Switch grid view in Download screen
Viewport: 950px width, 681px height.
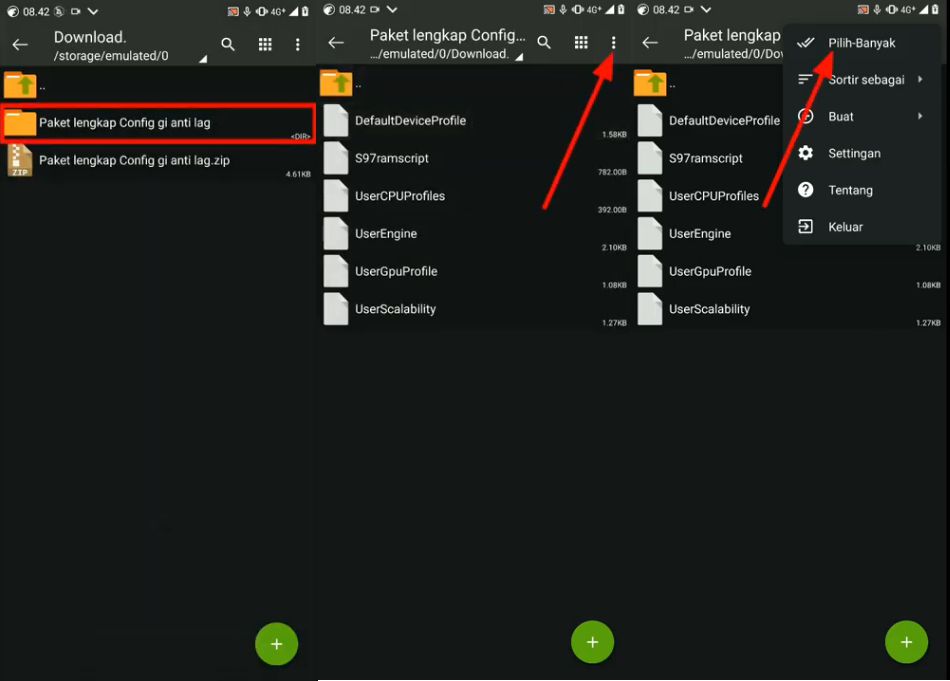tap(265, 44)
